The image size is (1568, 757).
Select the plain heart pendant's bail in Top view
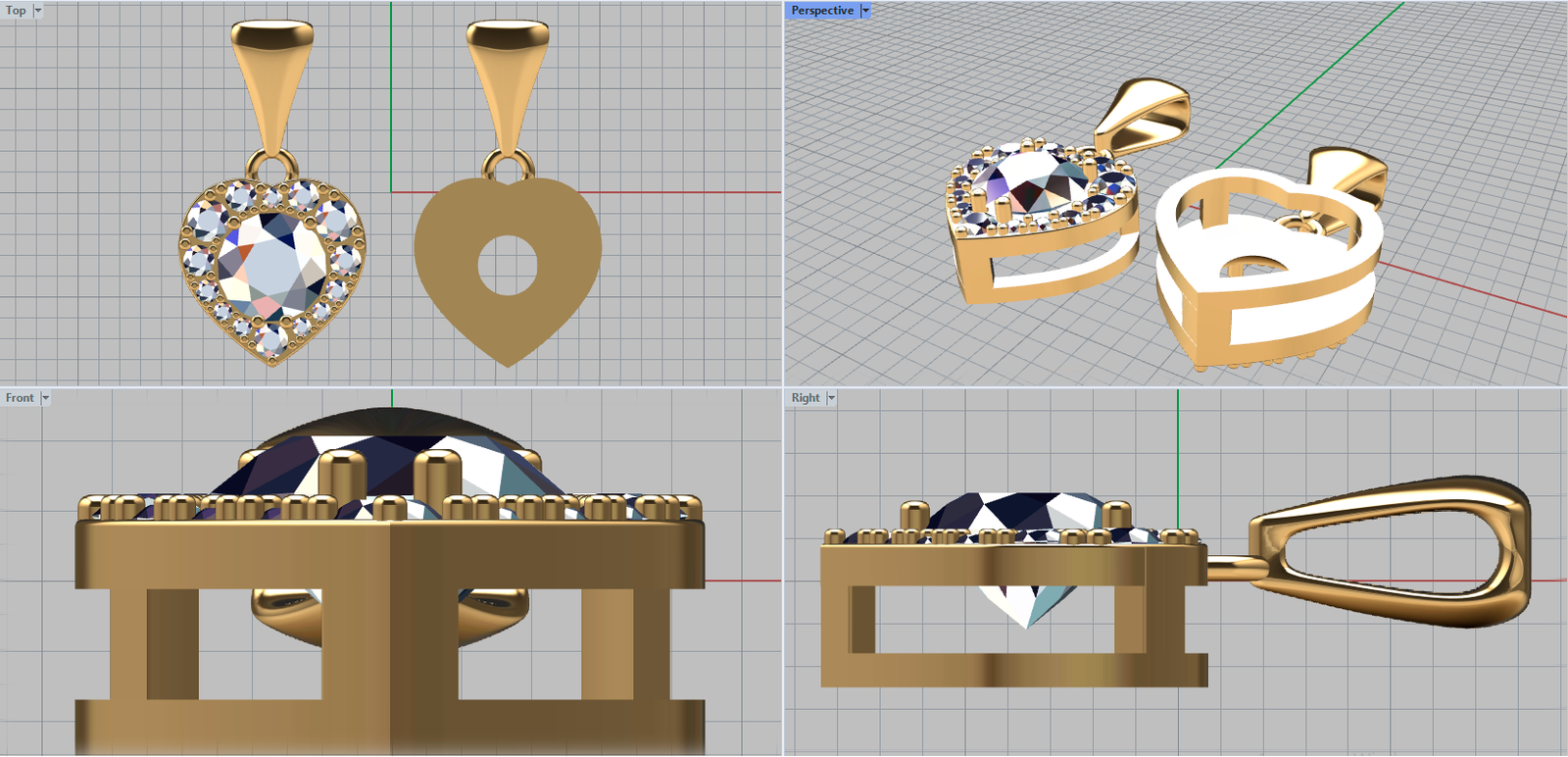pyautogui.click(x=508, y=86)
